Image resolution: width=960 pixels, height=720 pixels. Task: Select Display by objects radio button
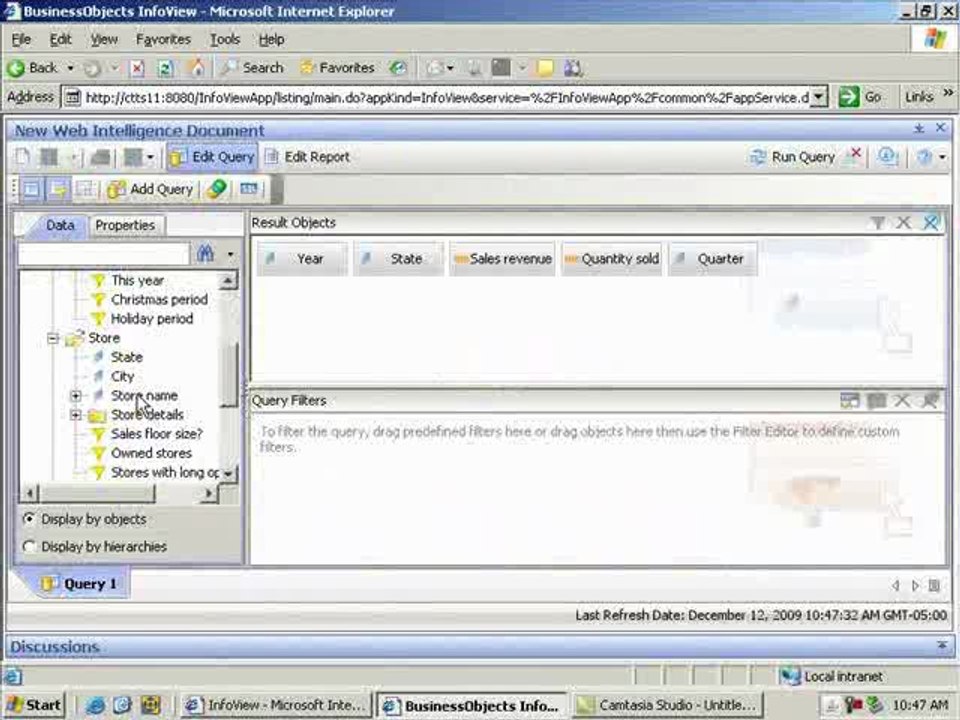click(x=29, y=519)
